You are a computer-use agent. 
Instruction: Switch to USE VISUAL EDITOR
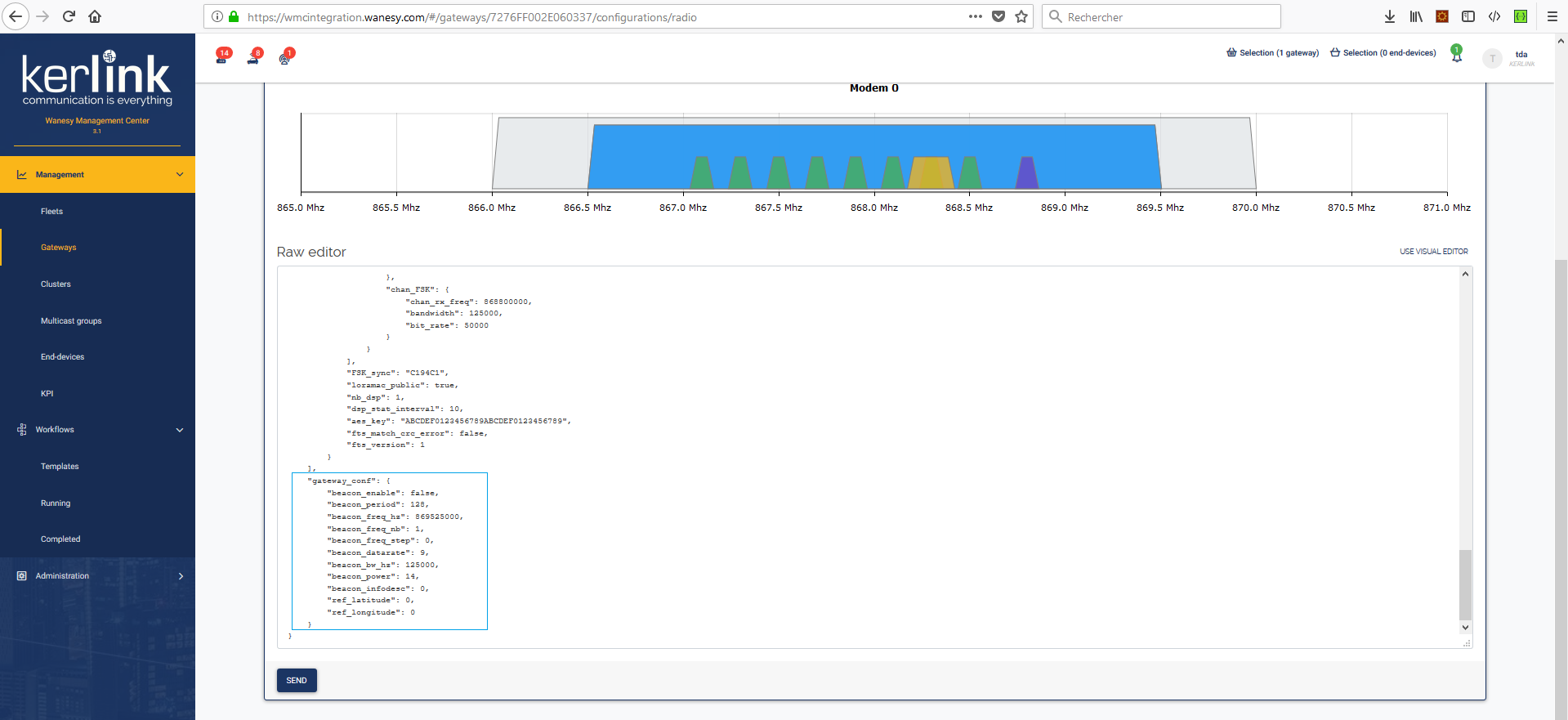coord(1433,252)
